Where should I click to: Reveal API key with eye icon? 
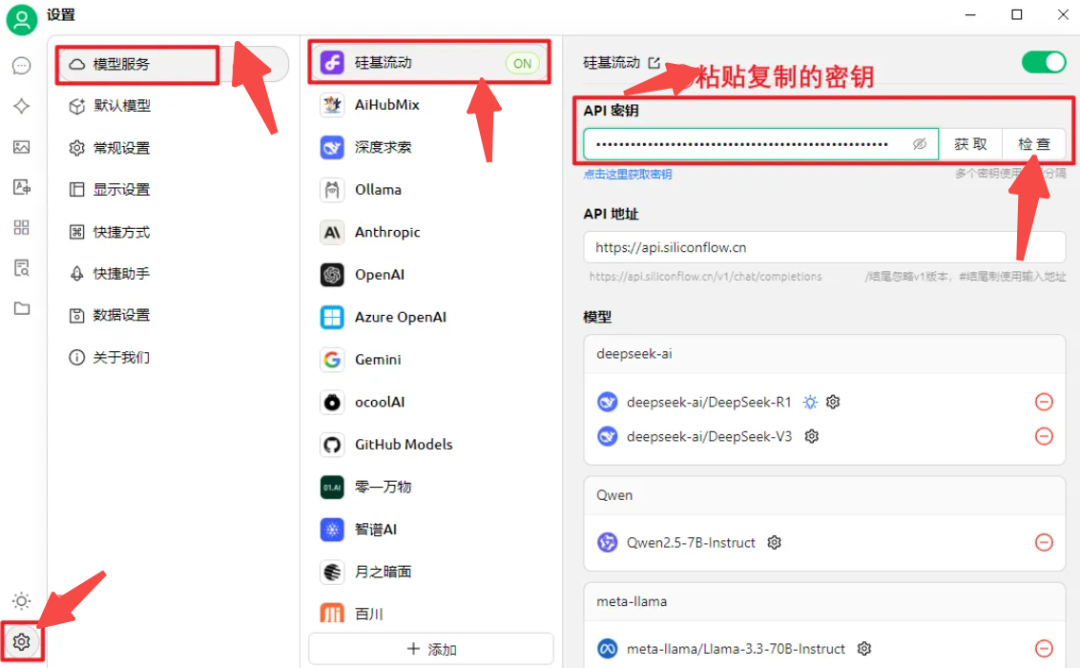click(920, 144)
